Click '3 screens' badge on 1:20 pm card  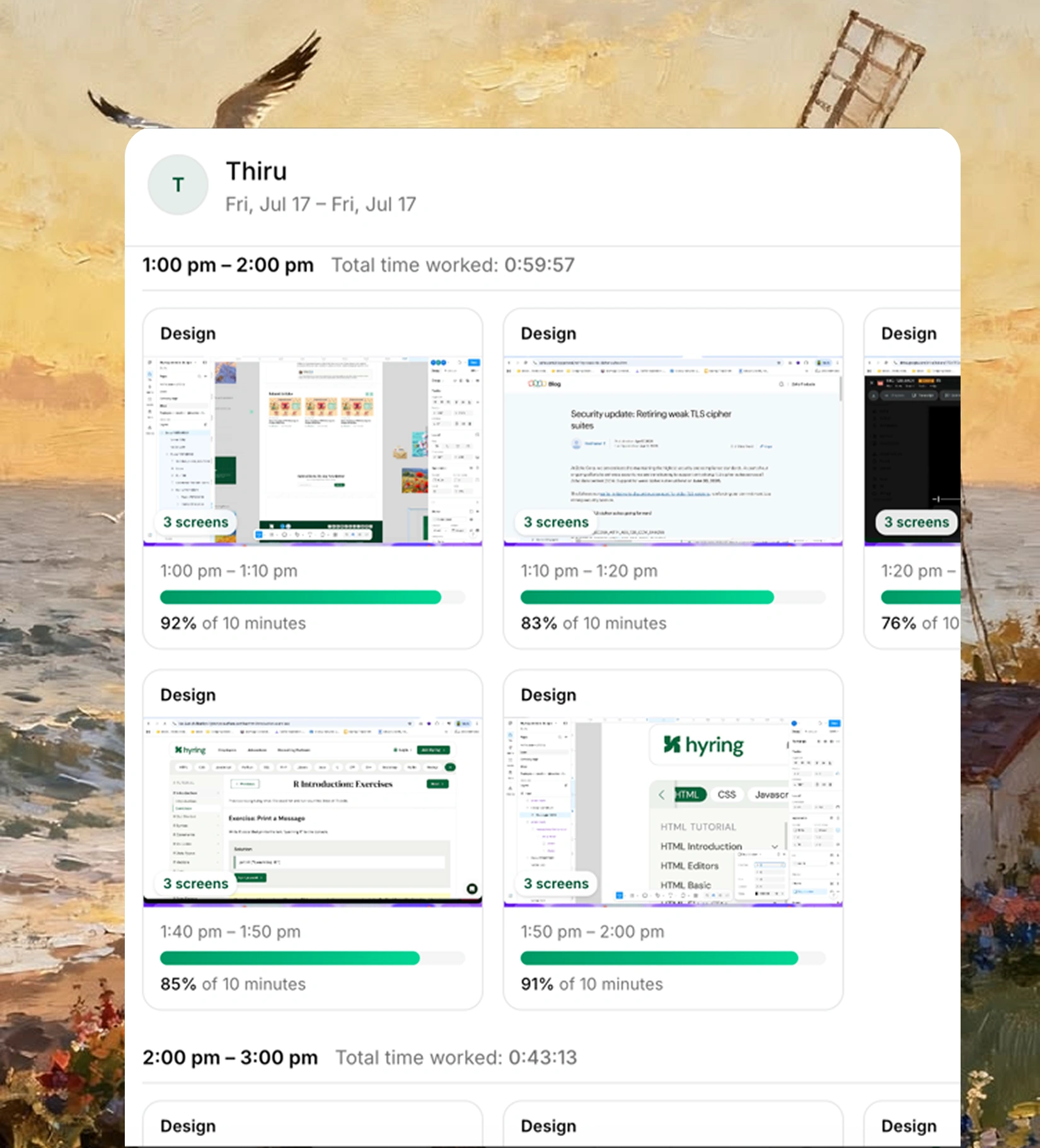click(x=916, y=523)
